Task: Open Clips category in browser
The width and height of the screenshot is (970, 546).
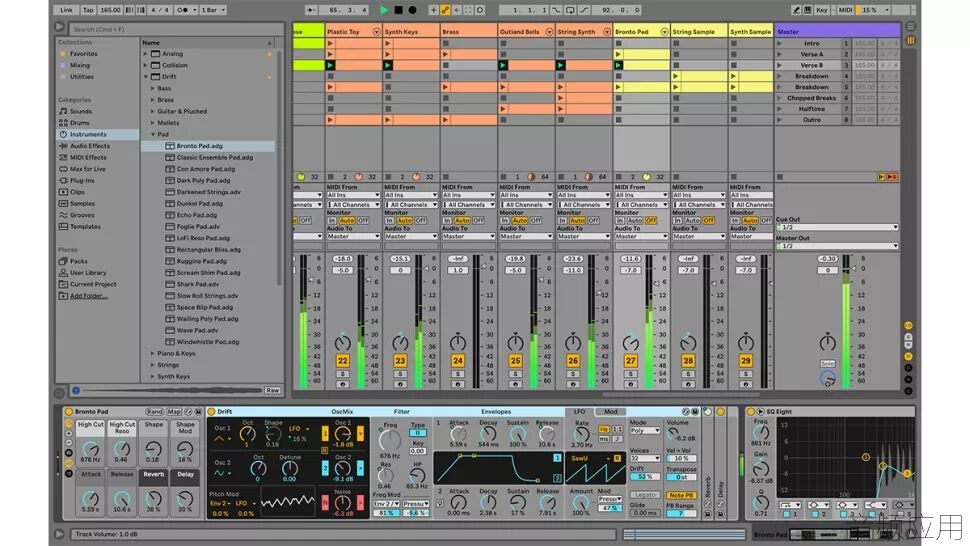Action: pos(77,192)
